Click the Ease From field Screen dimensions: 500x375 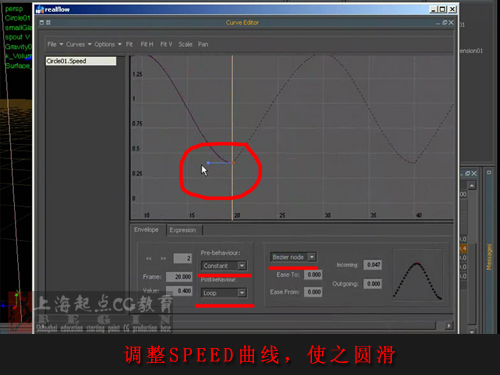[x=313, y=292]
